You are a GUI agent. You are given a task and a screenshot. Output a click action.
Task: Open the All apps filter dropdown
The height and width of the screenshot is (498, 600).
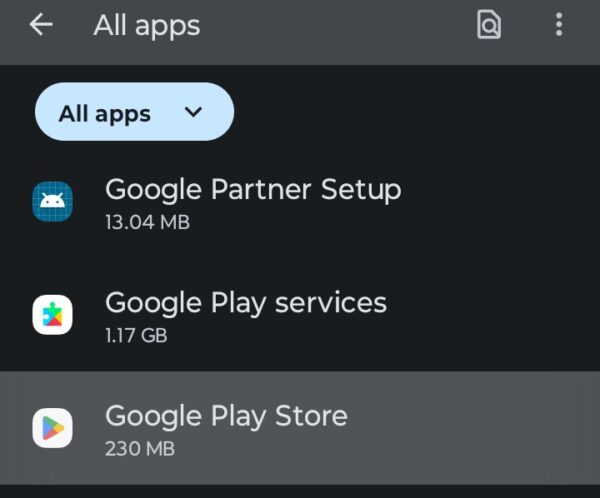coord(134,112)
